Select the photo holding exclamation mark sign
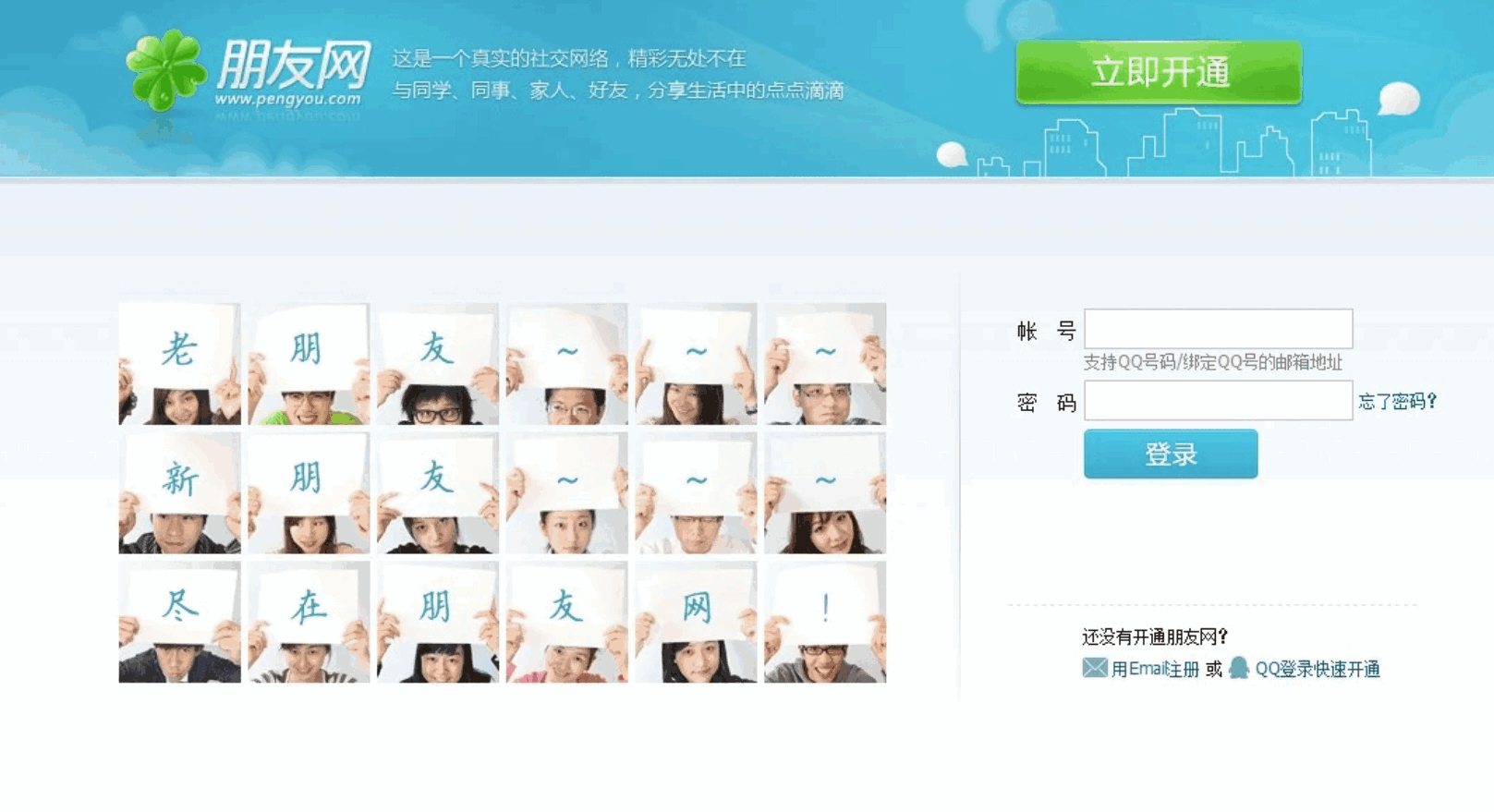The height and width of the screenshot is (812, 1494). tap(825, 622)
